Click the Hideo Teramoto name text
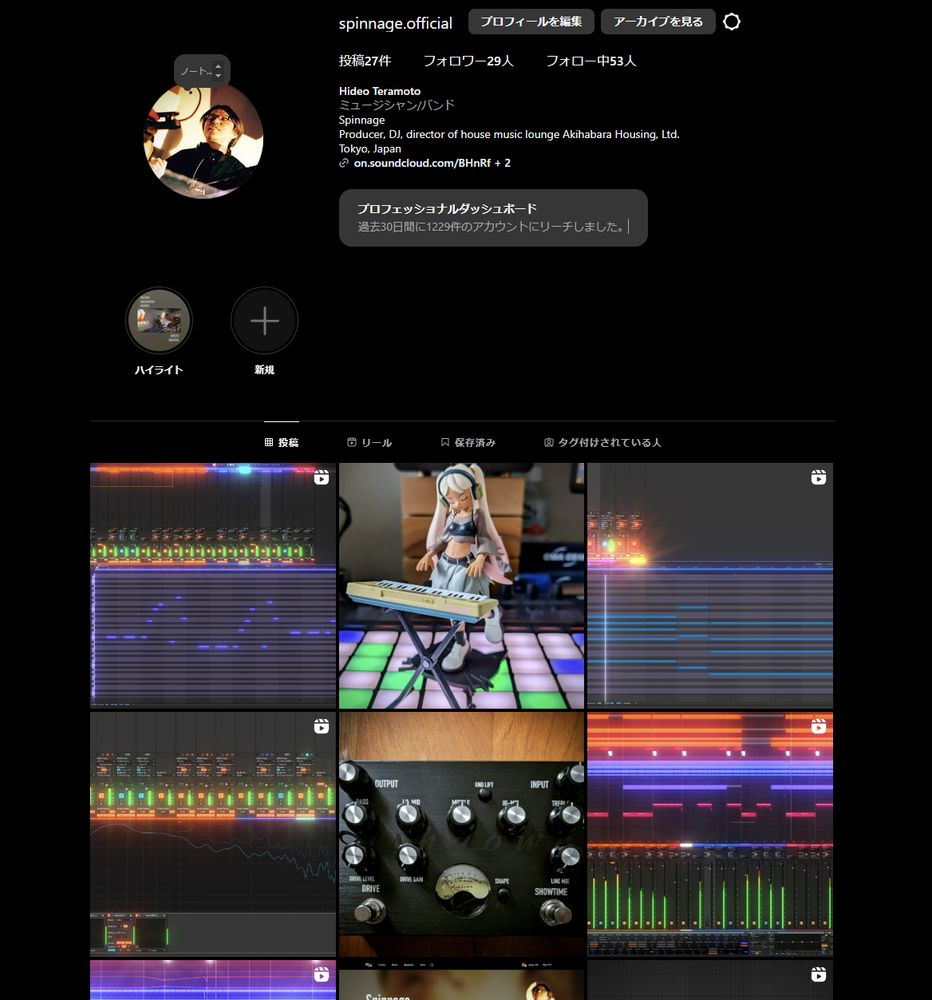This screenshot has height=1000, width=932. pyautogui.click(x=380, y=91)
